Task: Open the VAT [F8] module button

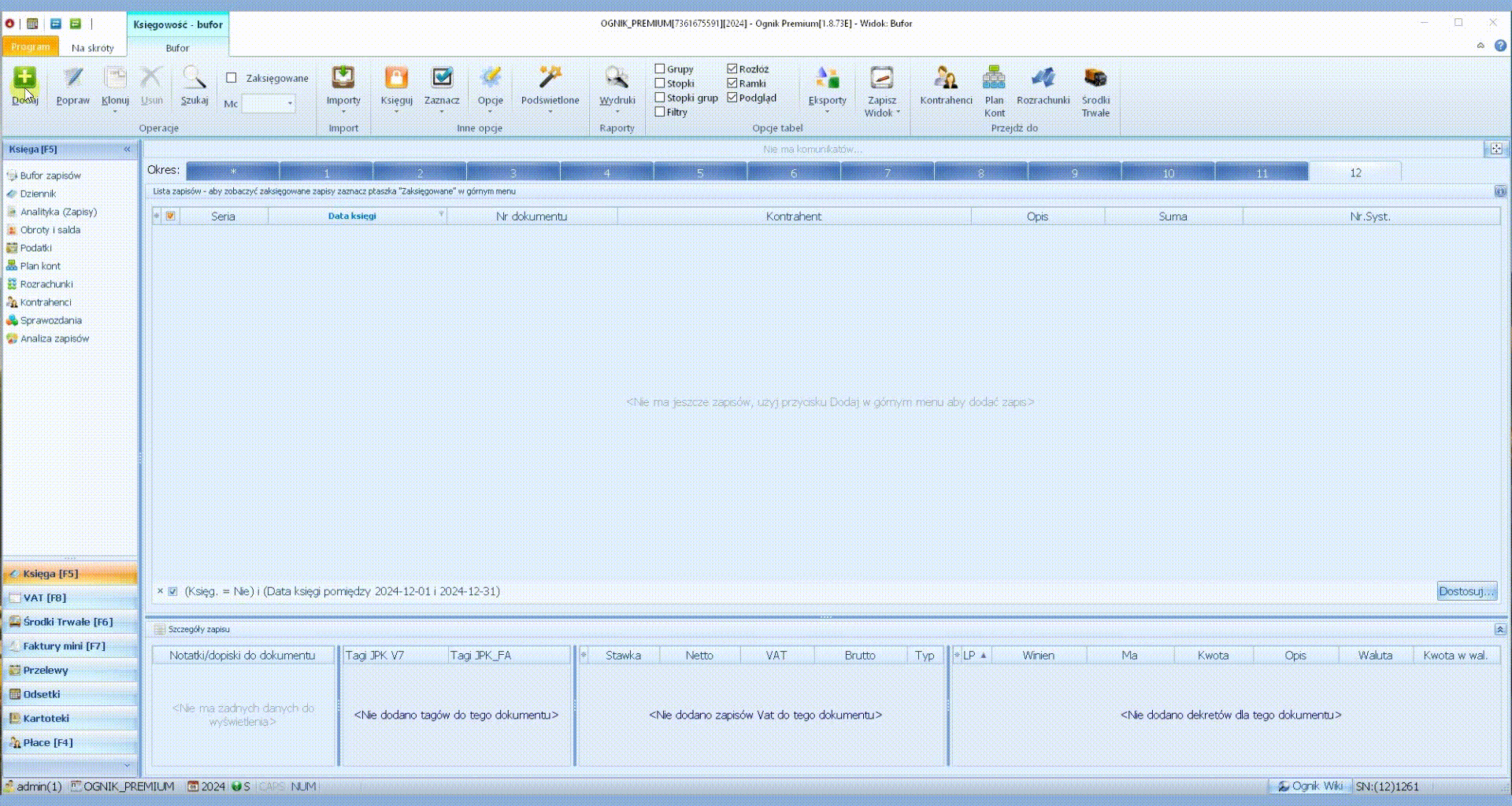Action: point(70,597)
